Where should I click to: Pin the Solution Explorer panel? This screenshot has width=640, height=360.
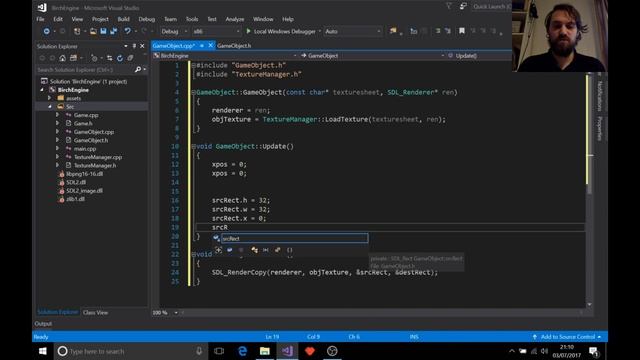[134, 46]
